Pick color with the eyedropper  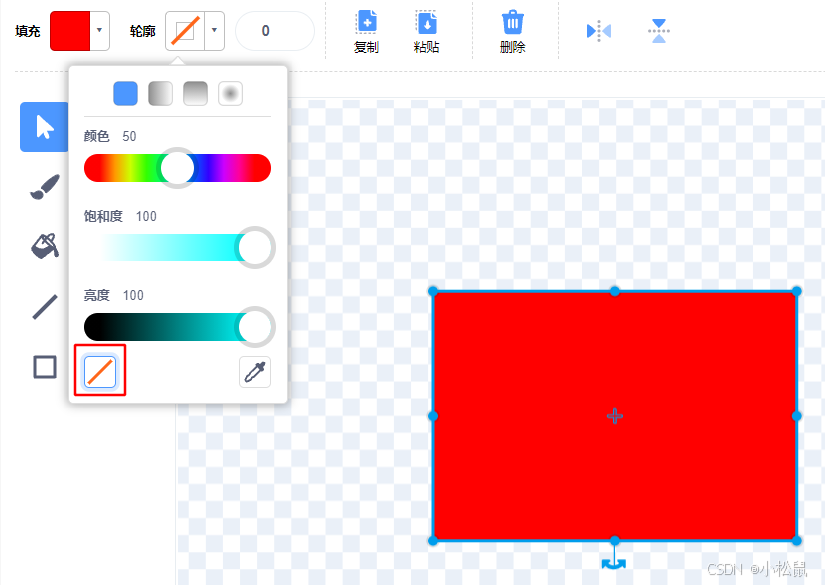(255, 372)
